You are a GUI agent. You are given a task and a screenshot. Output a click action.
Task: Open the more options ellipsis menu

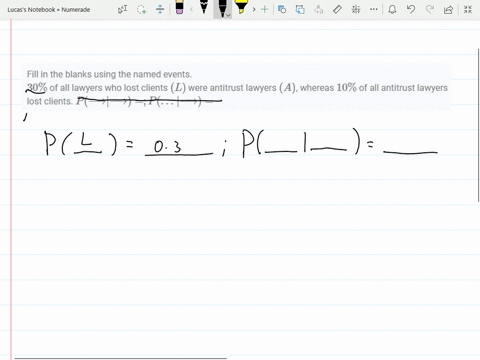tap(374, 9)
